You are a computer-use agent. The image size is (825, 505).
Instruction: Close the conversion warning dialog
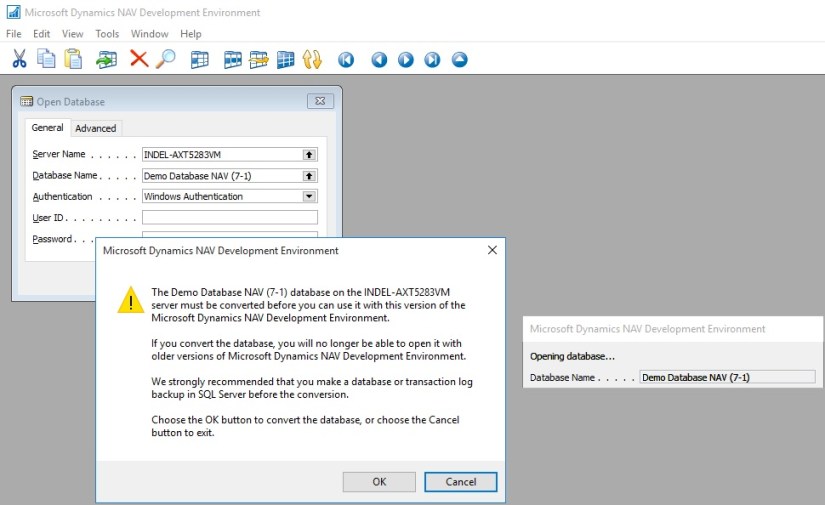(x=492, y=250)
